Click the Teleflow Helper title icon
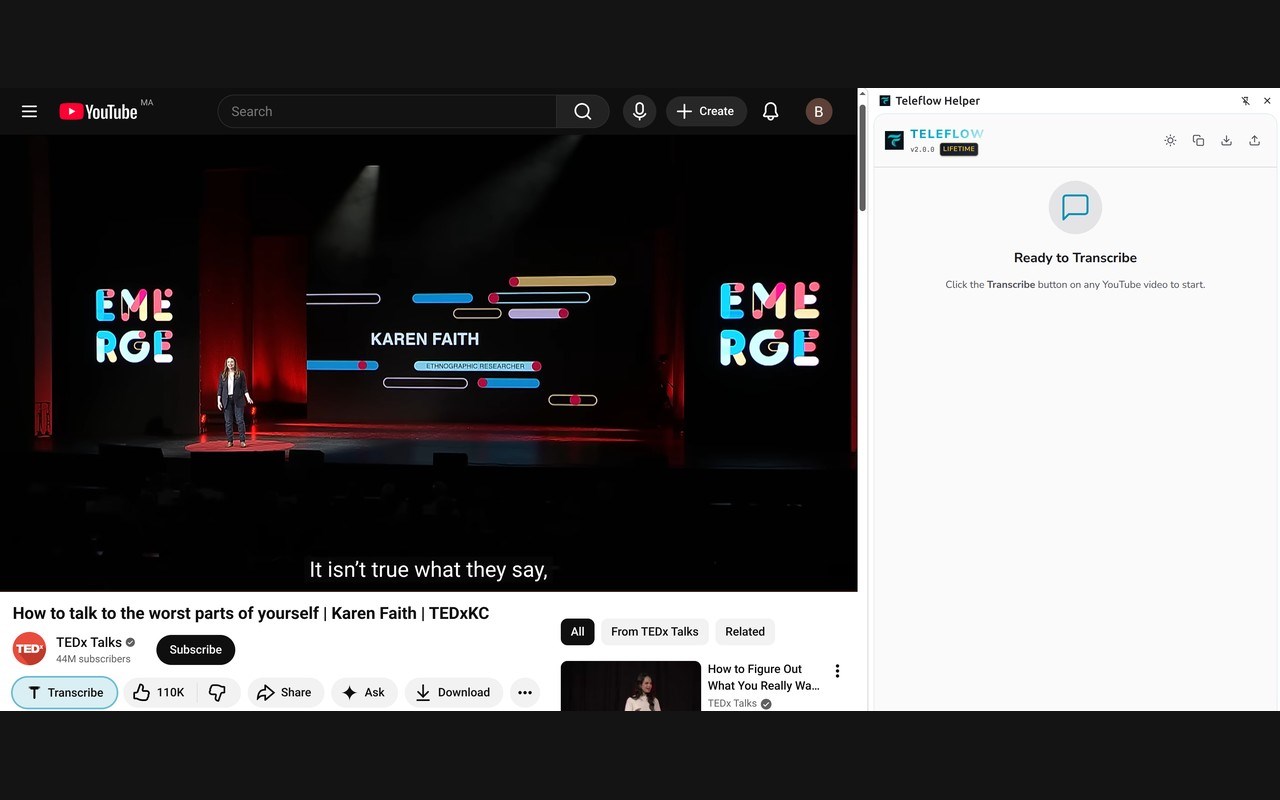Viewport: 1280px width, 800px height. click(885, 101)
